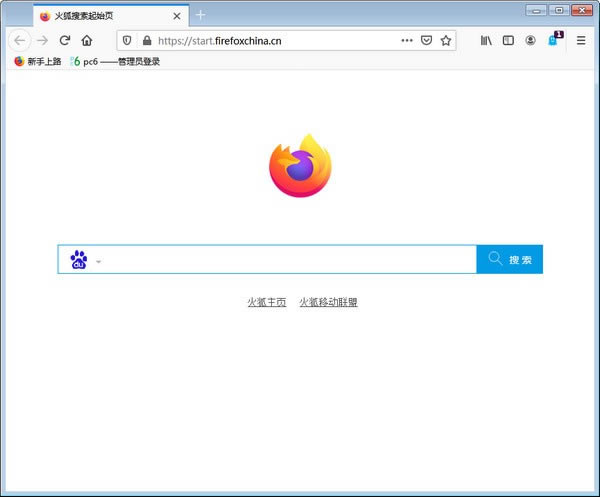Go back using the back arrow button
This screenshot has width=600, height=497.
tap(20, 40)
